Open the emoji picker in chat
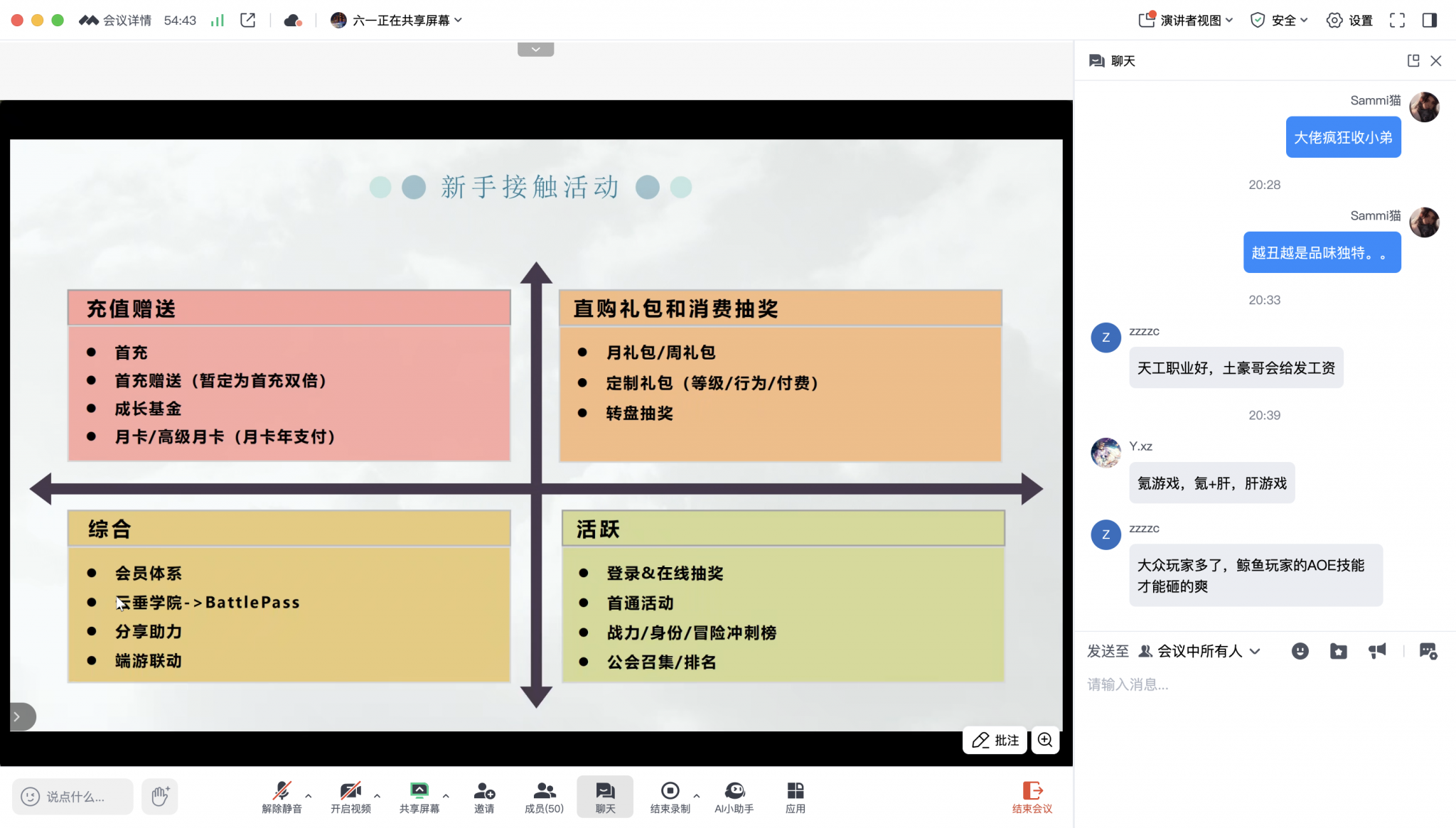This screenshot has width=1456, height=828. point(1300,651)
